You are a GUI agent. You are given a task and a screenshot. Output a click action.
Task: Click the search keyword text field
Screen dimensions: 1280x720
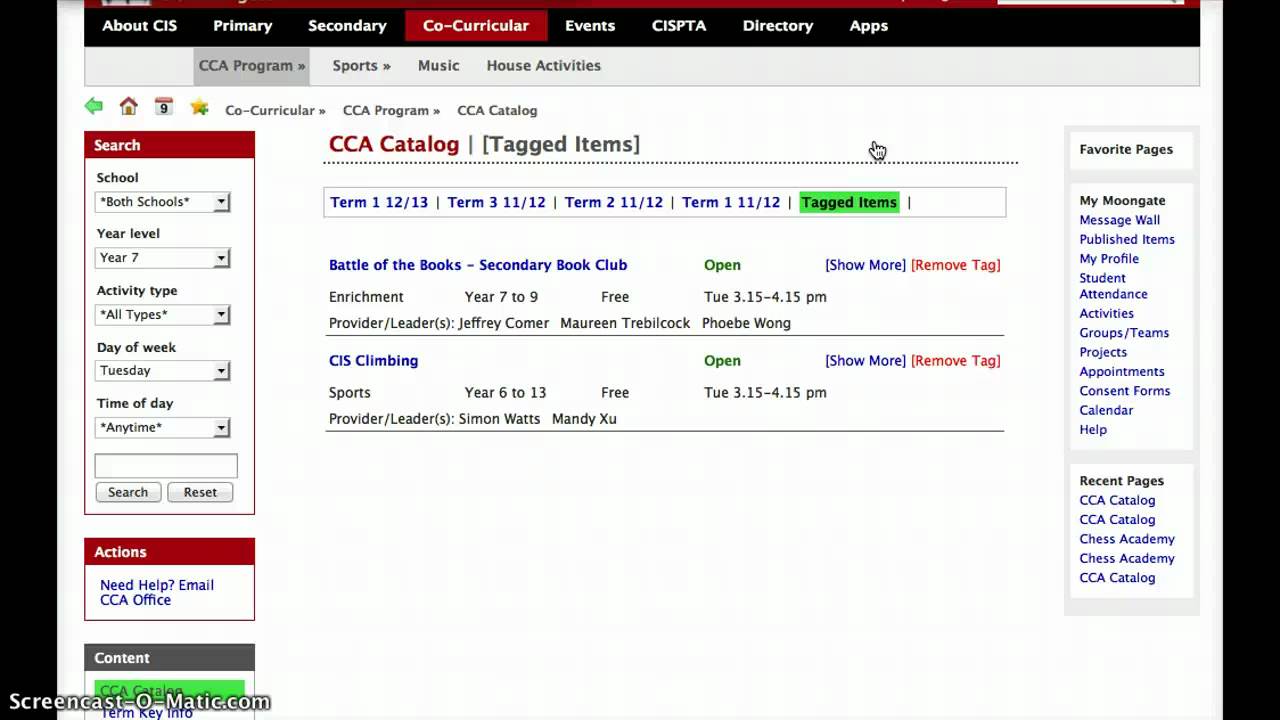[x=166, y=466]
